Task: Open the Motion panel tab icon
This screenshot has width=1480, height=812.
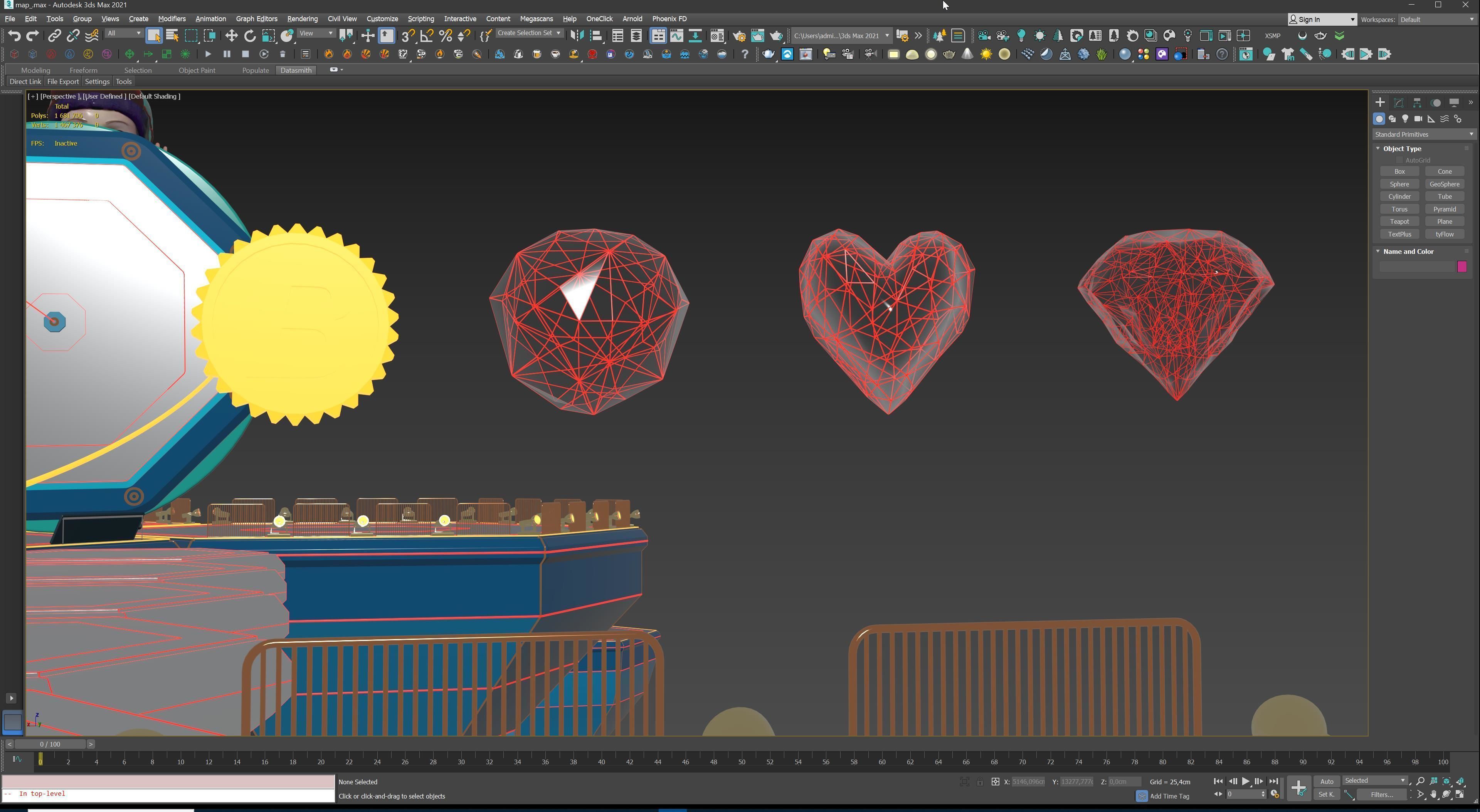Action: pyautogui.click(x=1436, y=103)
